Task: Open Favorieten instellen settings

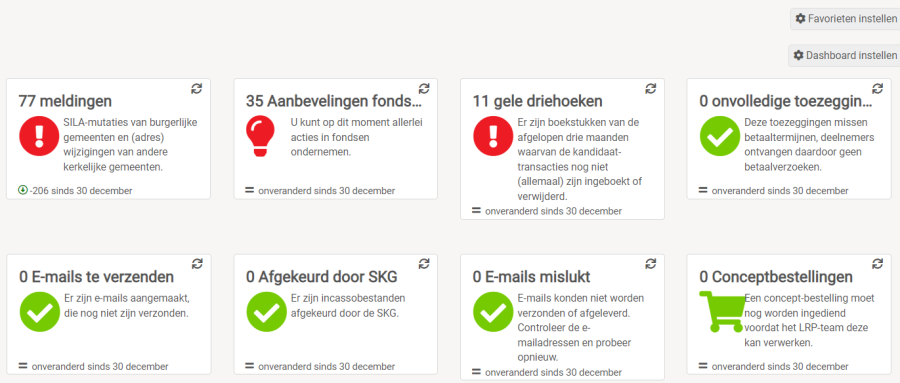Action: point(846,18)
